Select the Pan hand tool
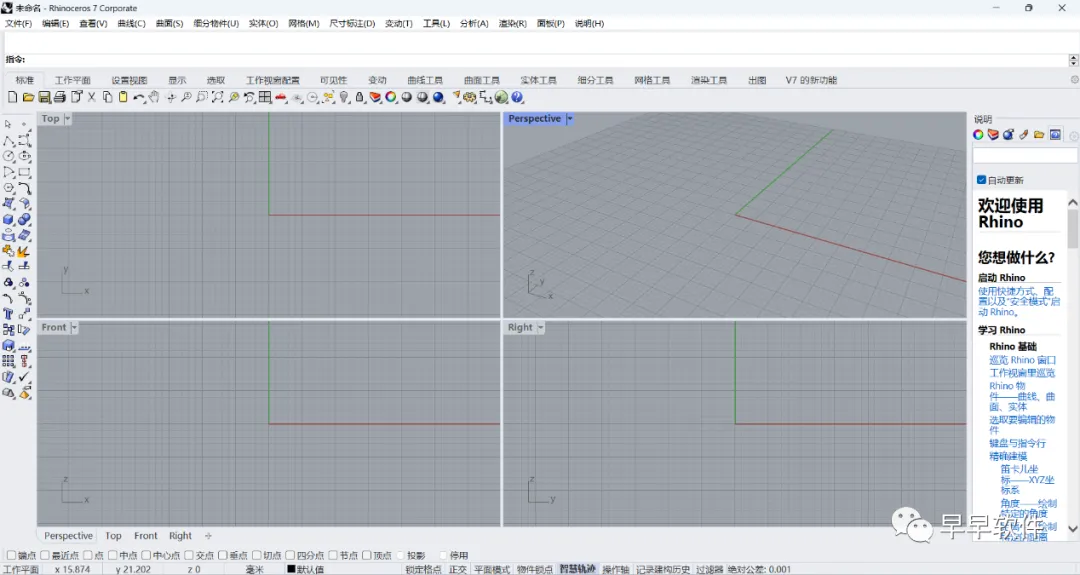Screen dimensions: 1080x575 pos(154,97)
